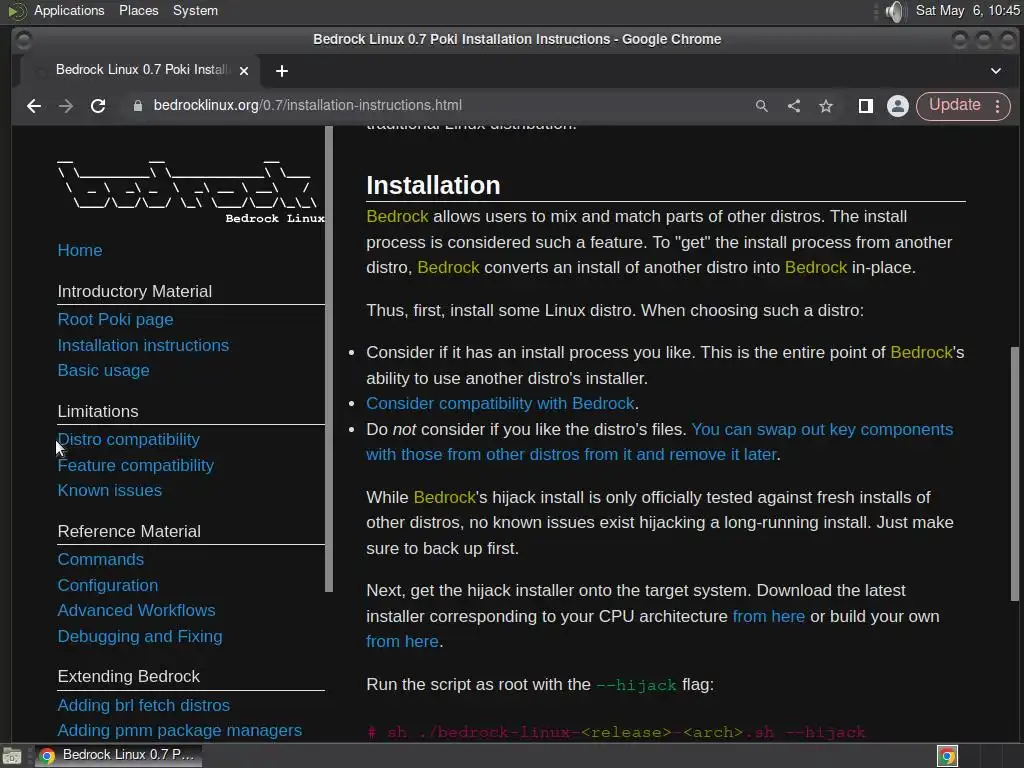
Task: Click the main page vertical scrollbar
Action: (x=1014, y=473)
